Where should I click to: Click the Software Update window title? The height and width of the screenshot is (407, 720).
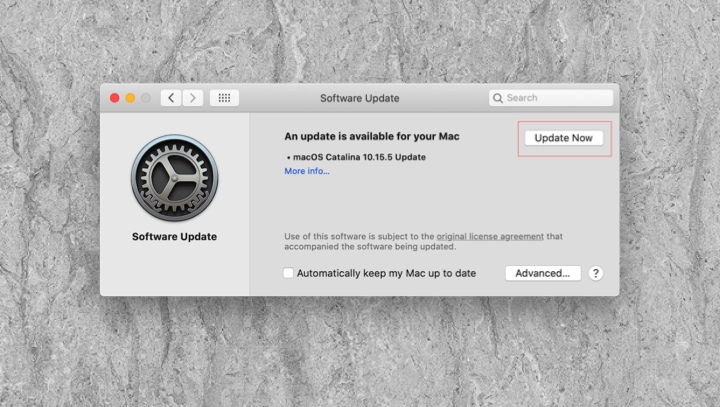point(360,98)
